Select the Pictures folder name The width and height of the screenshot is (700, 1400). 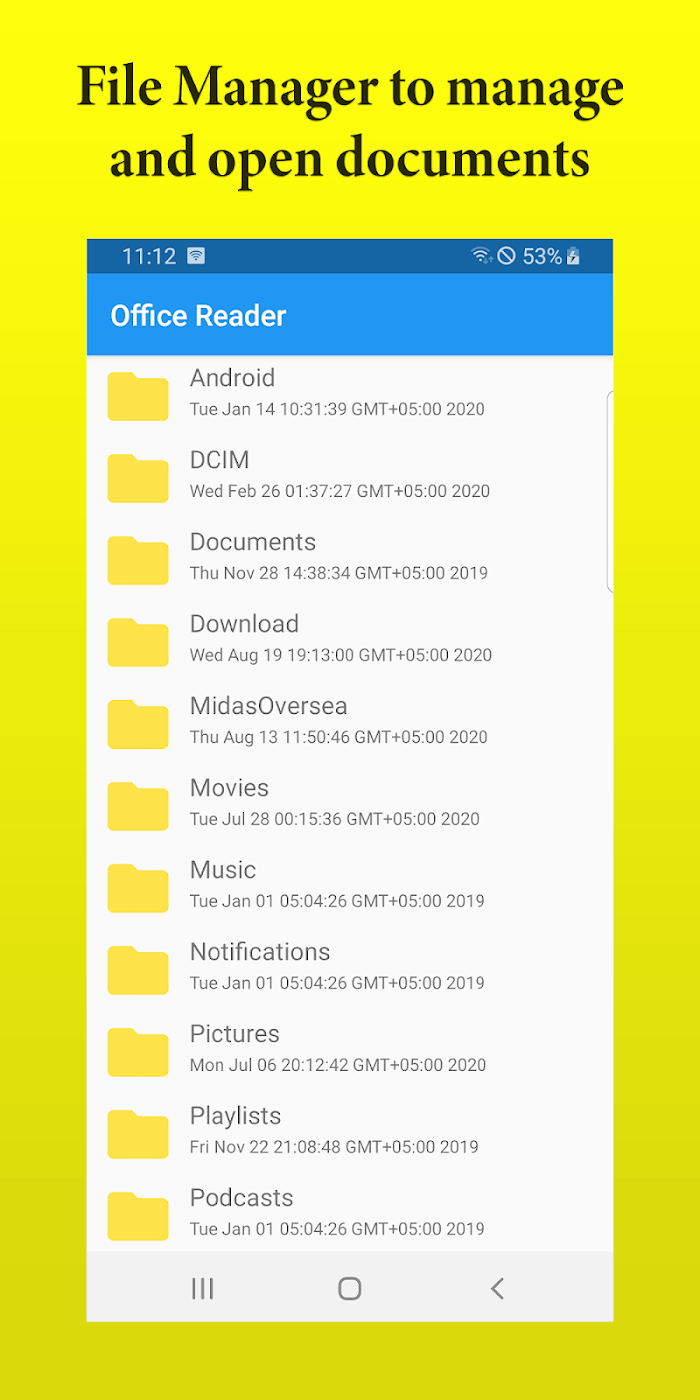coord(235,1034)
